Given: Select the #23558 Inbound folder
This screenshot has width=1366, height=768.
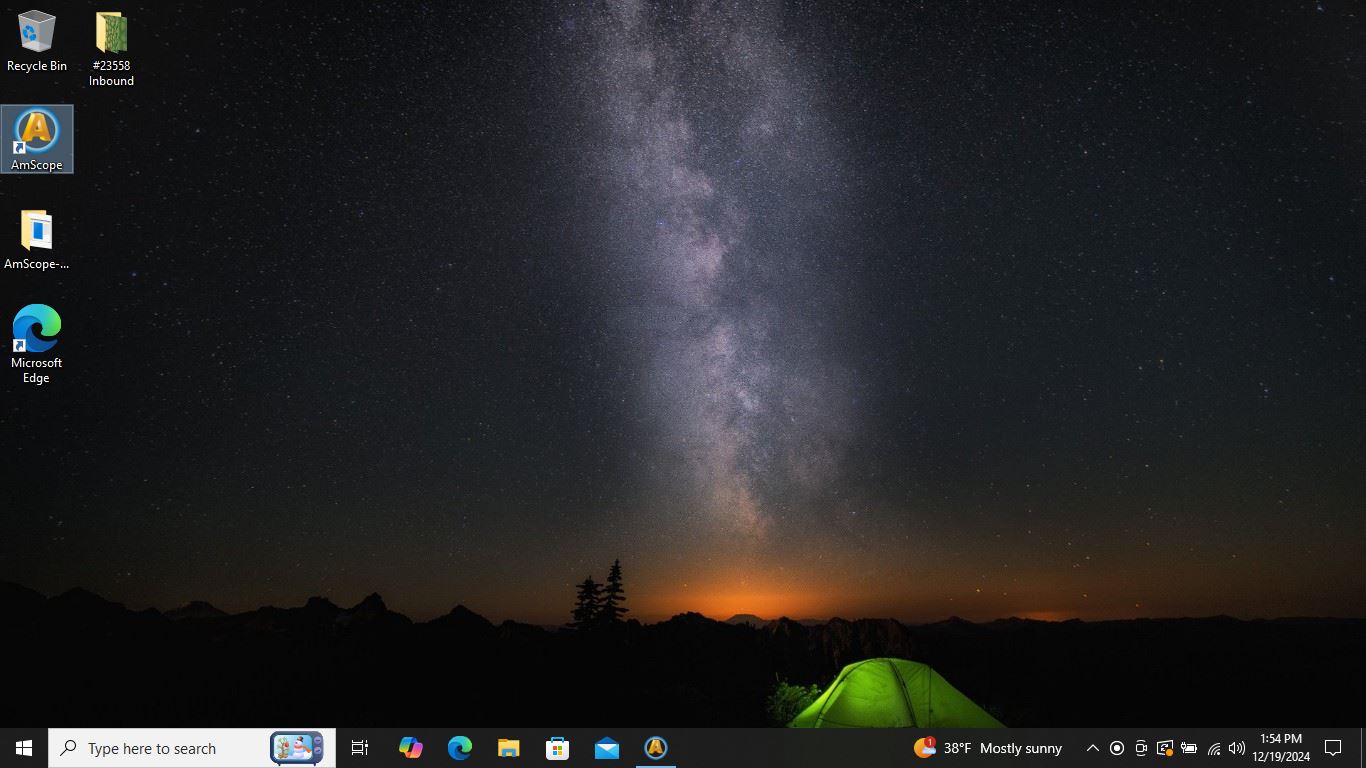Looking at the screenshot, I should (x=111, y=46).
